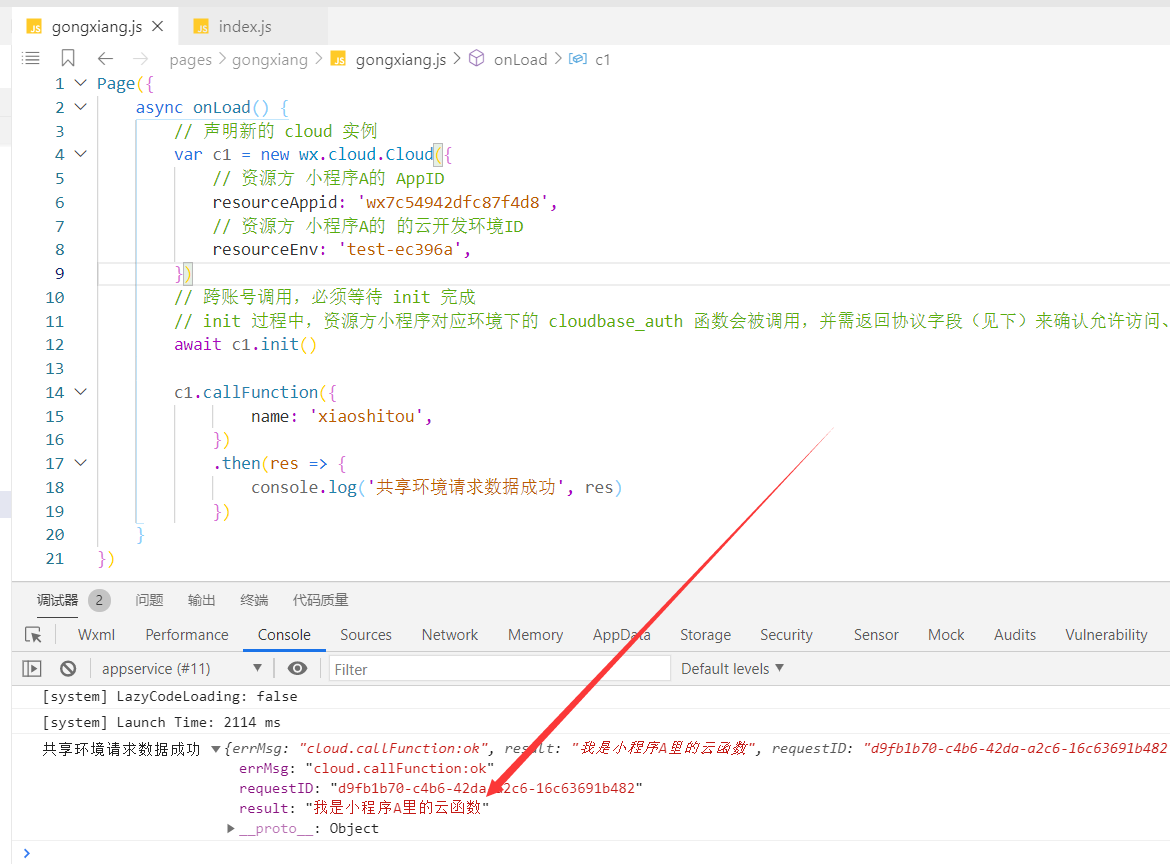Select the Console devtools tab

[284, 635]
